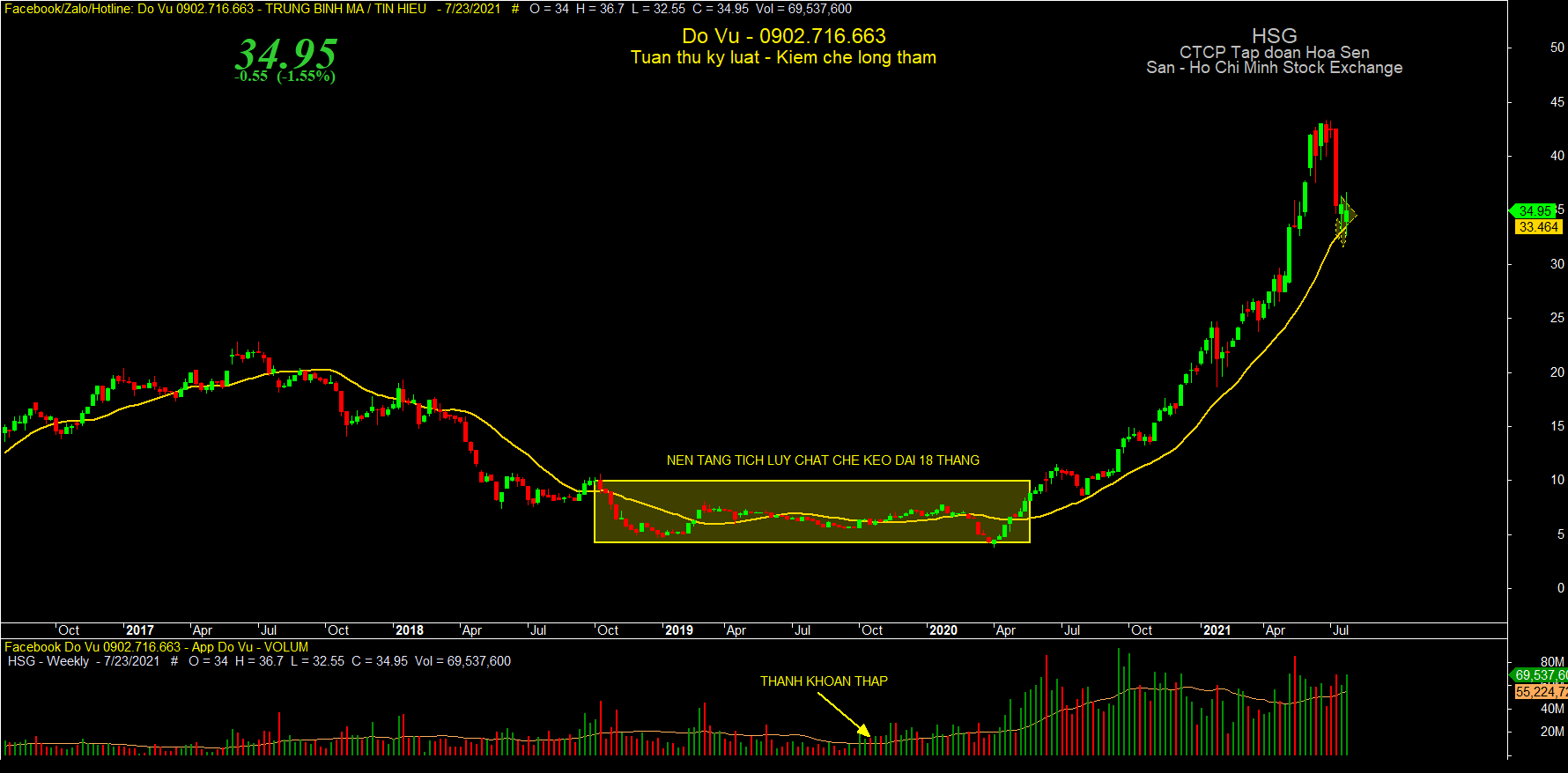Screen dimensions: 1568x773
Task: Click the HSG - Weekly volume pane title
Action: pyautogui.click(x=48, y=661)
